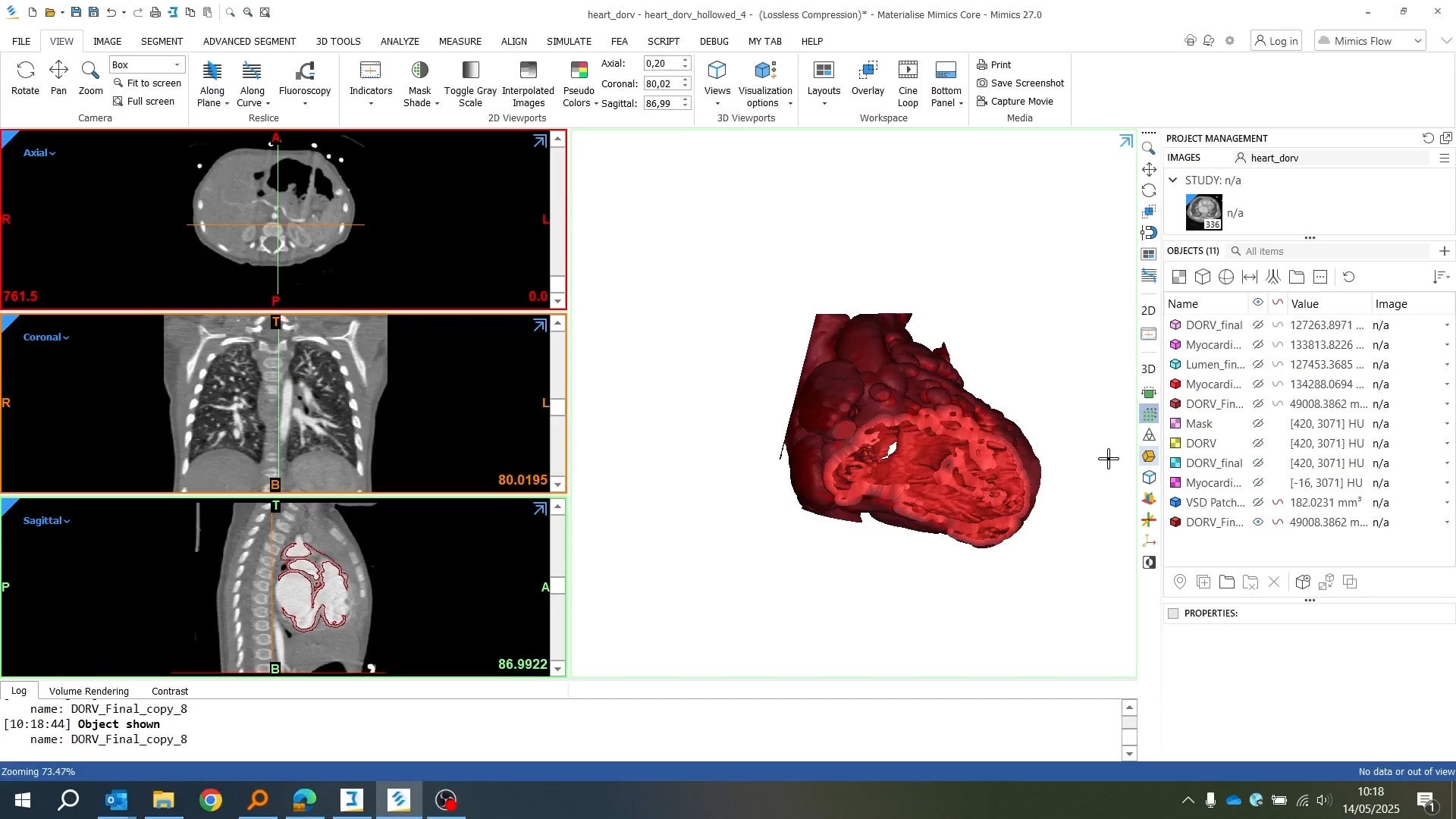
Task: Open the Pseudo Colors tool
Action: (579, 71)
